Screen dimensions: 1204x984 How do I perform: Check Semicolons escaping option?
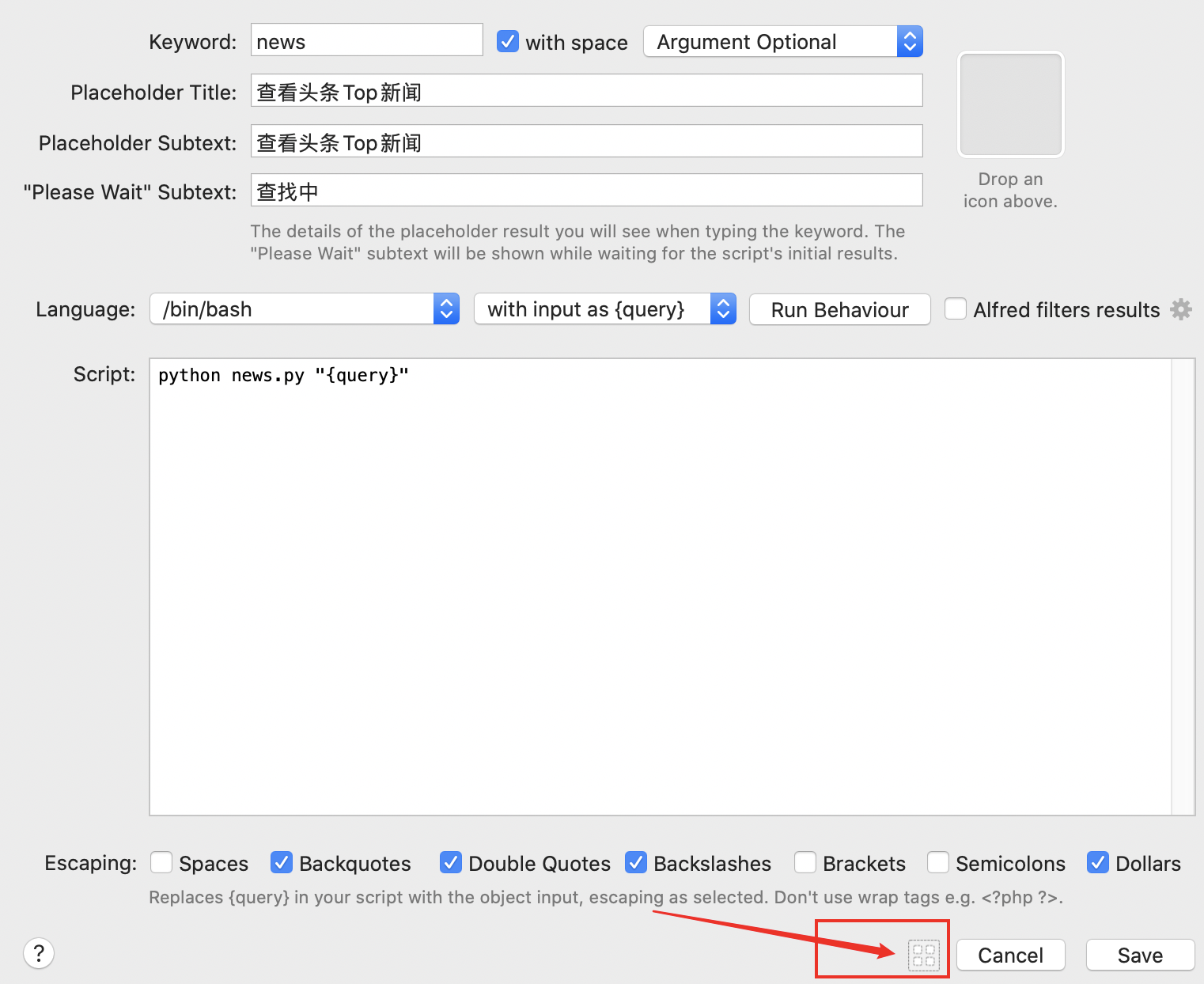coord(938,862)
